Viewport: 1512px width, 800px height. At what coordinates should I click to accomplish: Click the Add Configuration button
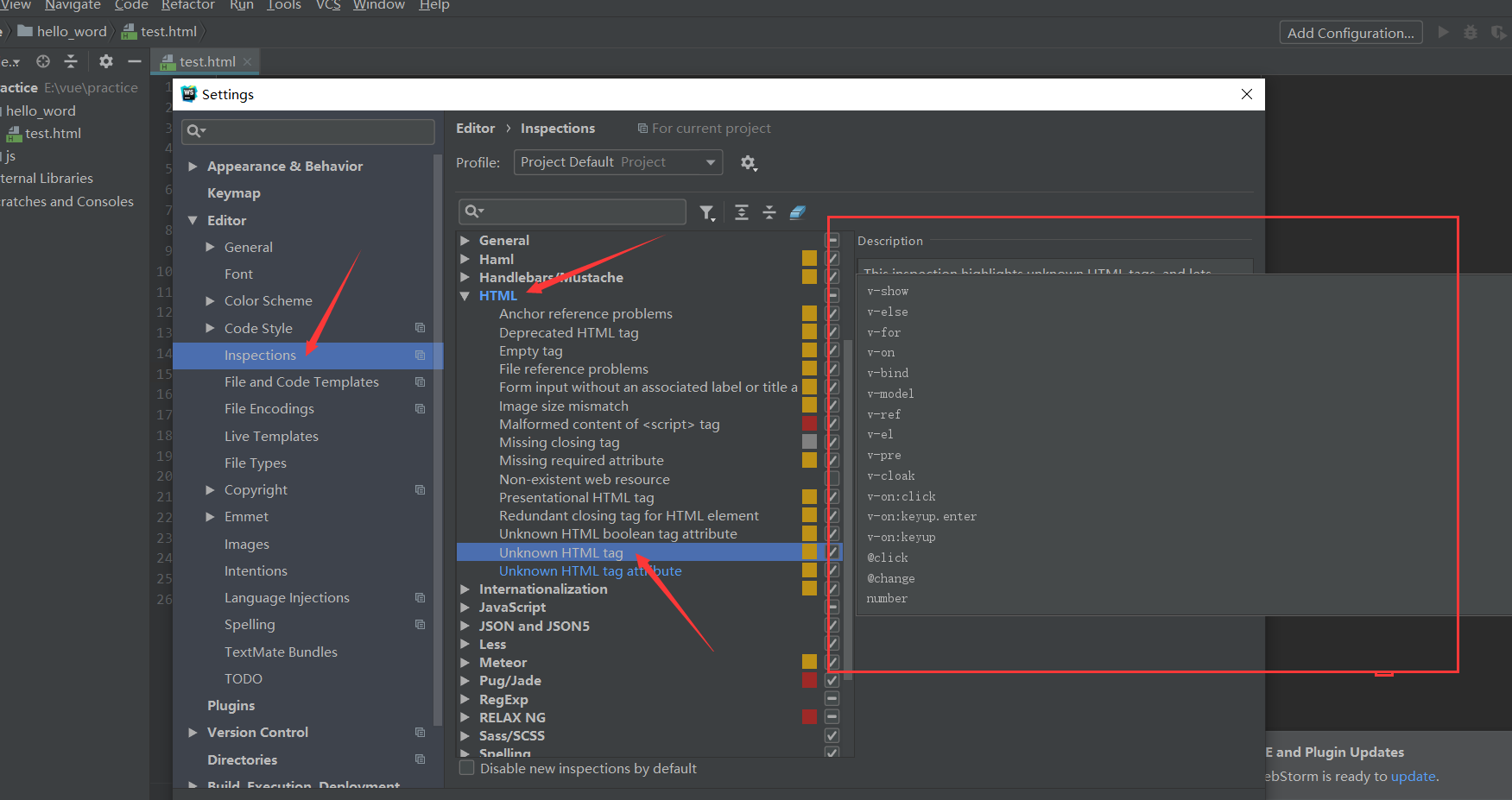[1350, 32]
